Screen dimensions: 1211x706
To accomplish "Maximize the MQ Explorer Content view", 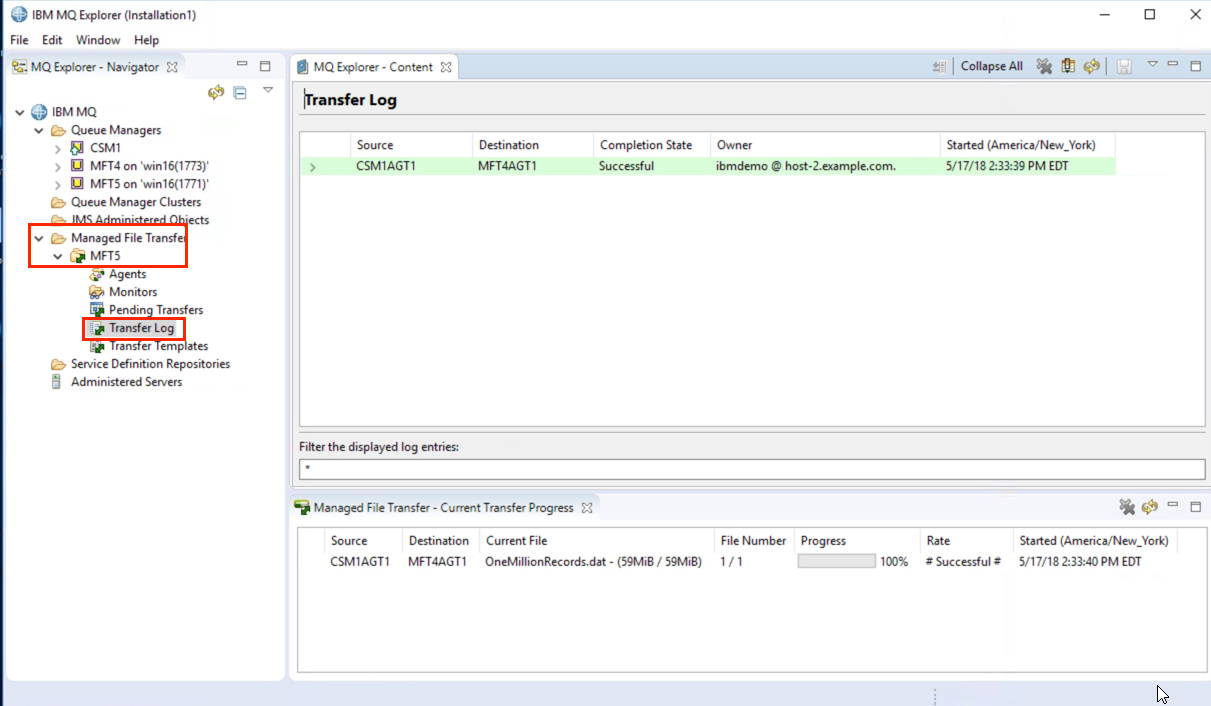I will click(1196, 66).
